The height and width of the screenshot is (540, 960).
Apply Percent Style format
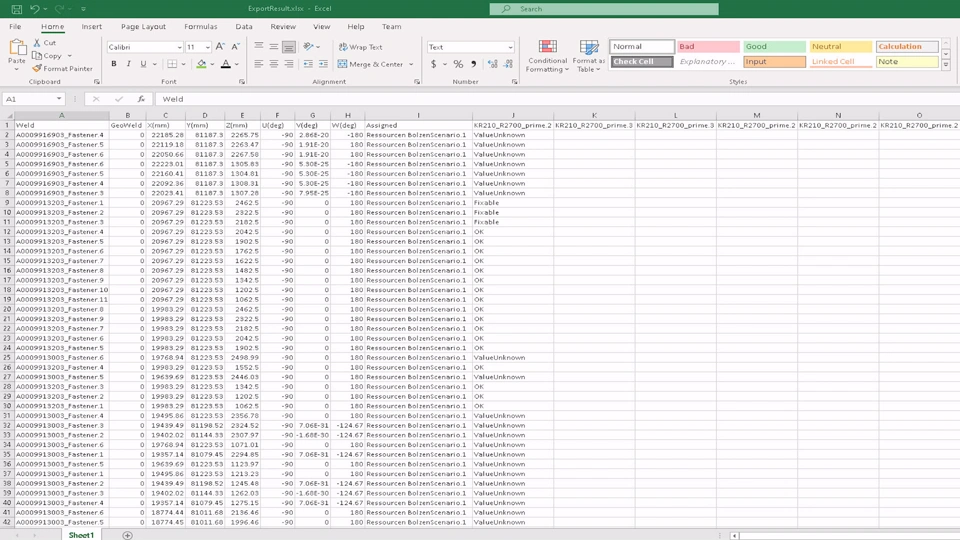coord(458,64)
